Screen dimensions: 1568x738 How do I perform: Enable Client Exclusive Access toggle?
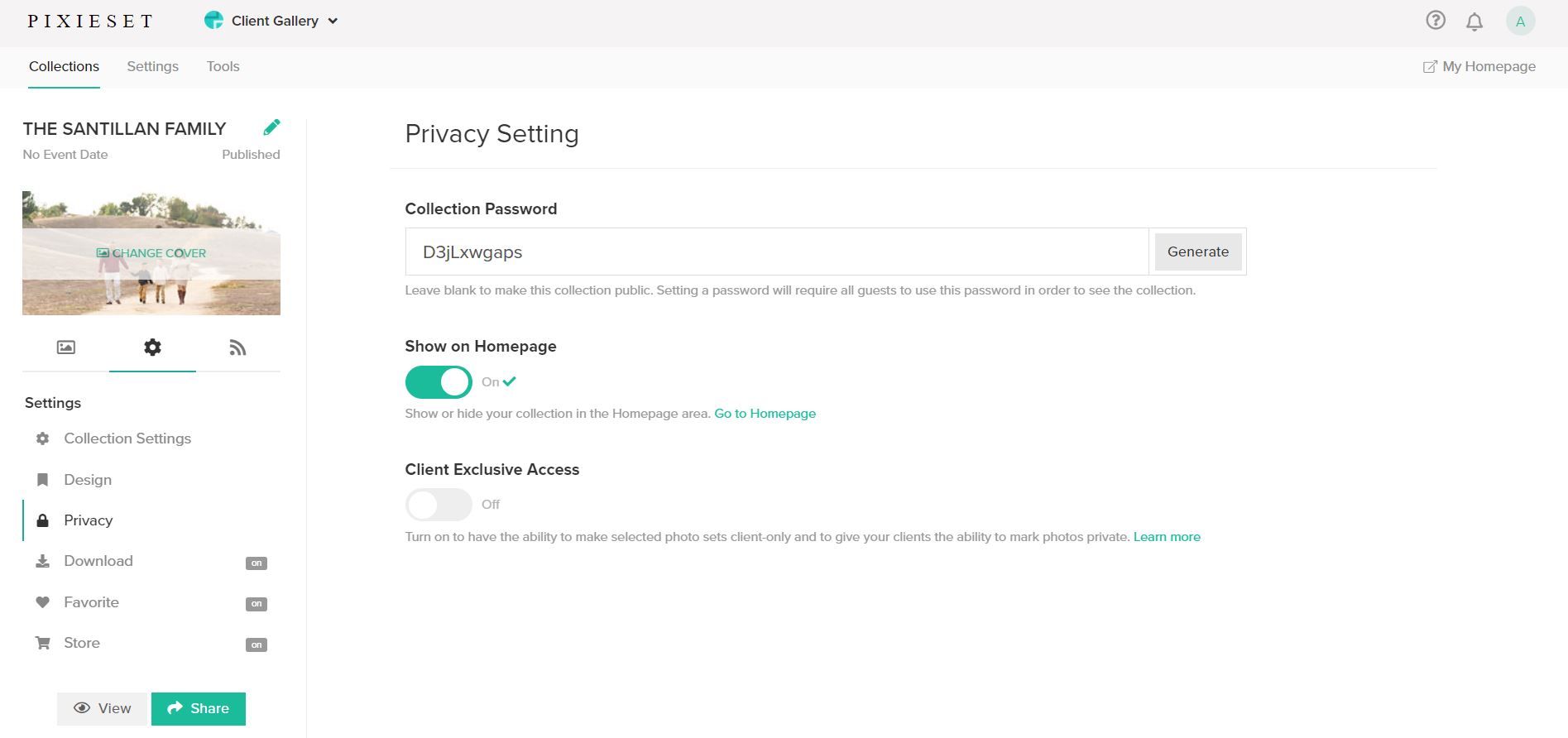438,505
